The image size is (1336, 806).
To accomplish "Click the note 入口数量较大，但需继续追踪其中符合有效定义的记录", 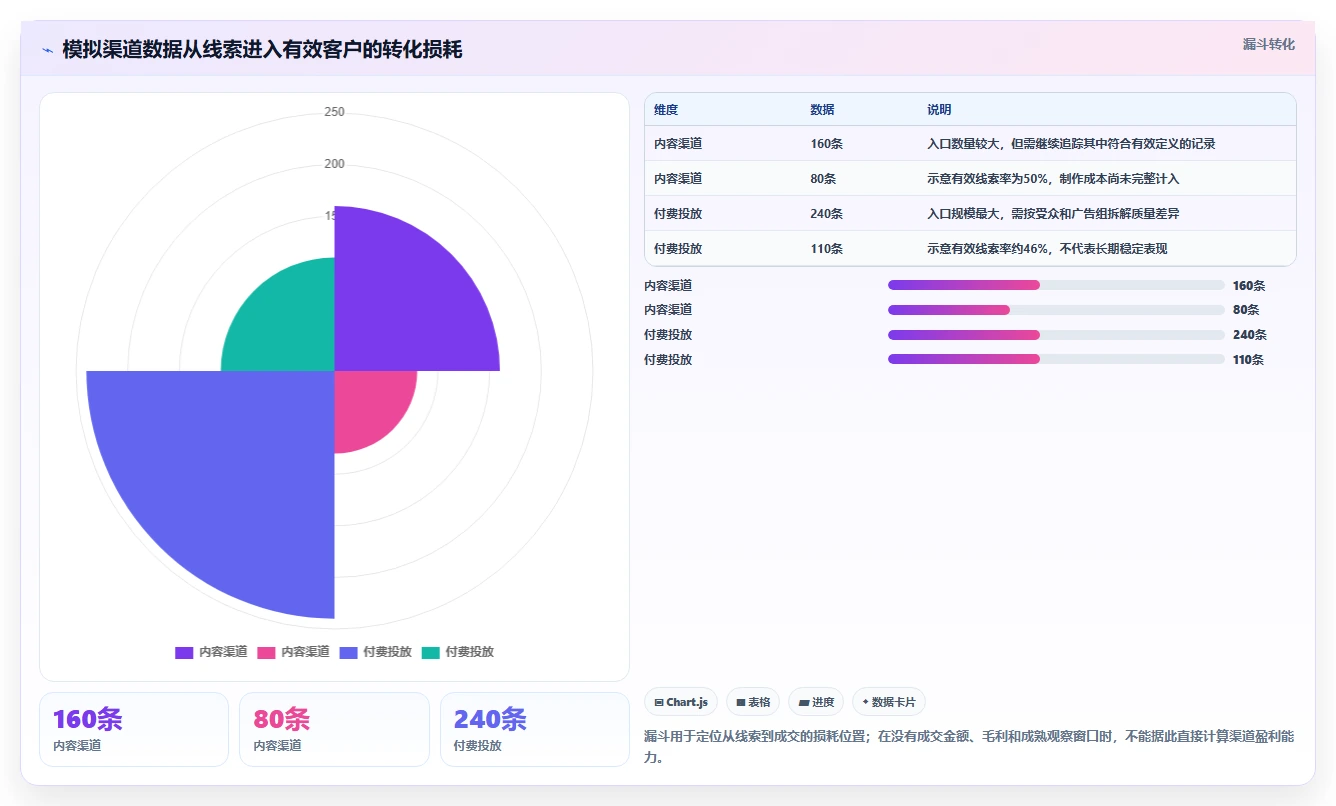I will coord(1071,144).
